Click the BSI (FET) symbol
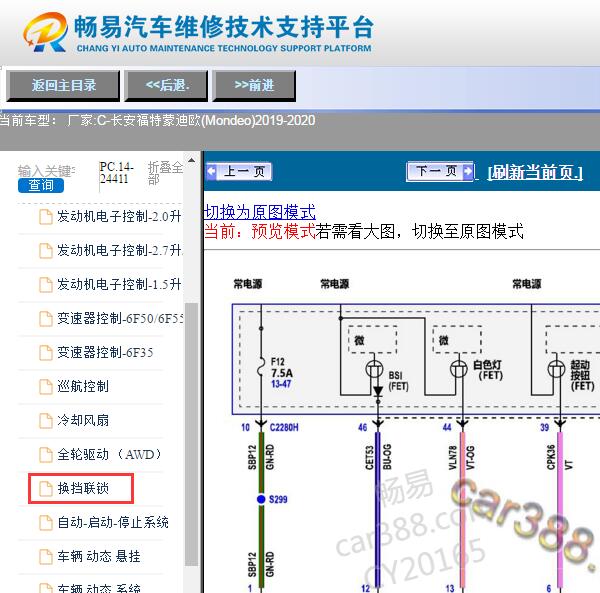This screenshot has height=593, width=600. [x=374, y=370]
